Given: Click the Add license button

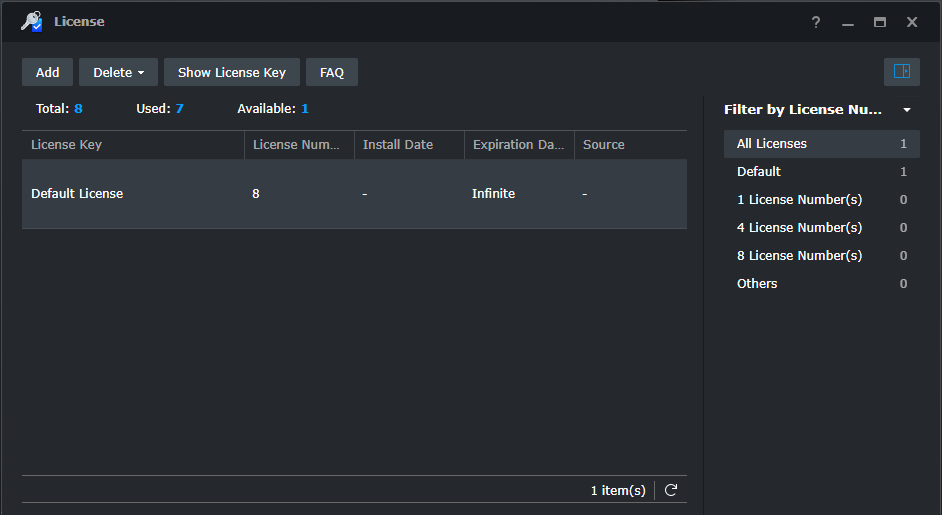Looking at the screenshot, I should (x=47, y=72).
